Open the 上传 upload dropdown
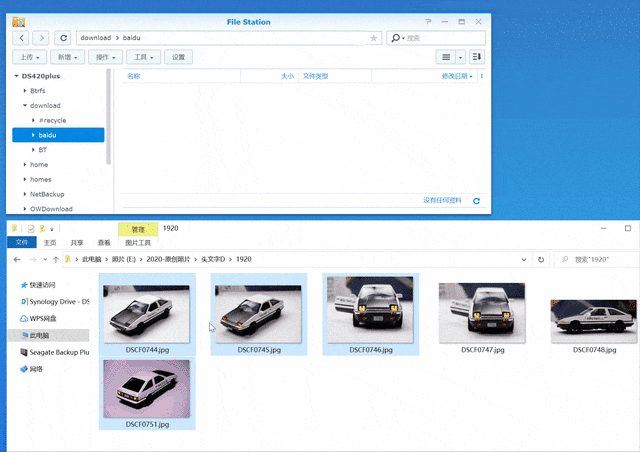 (x=30, y=57)
